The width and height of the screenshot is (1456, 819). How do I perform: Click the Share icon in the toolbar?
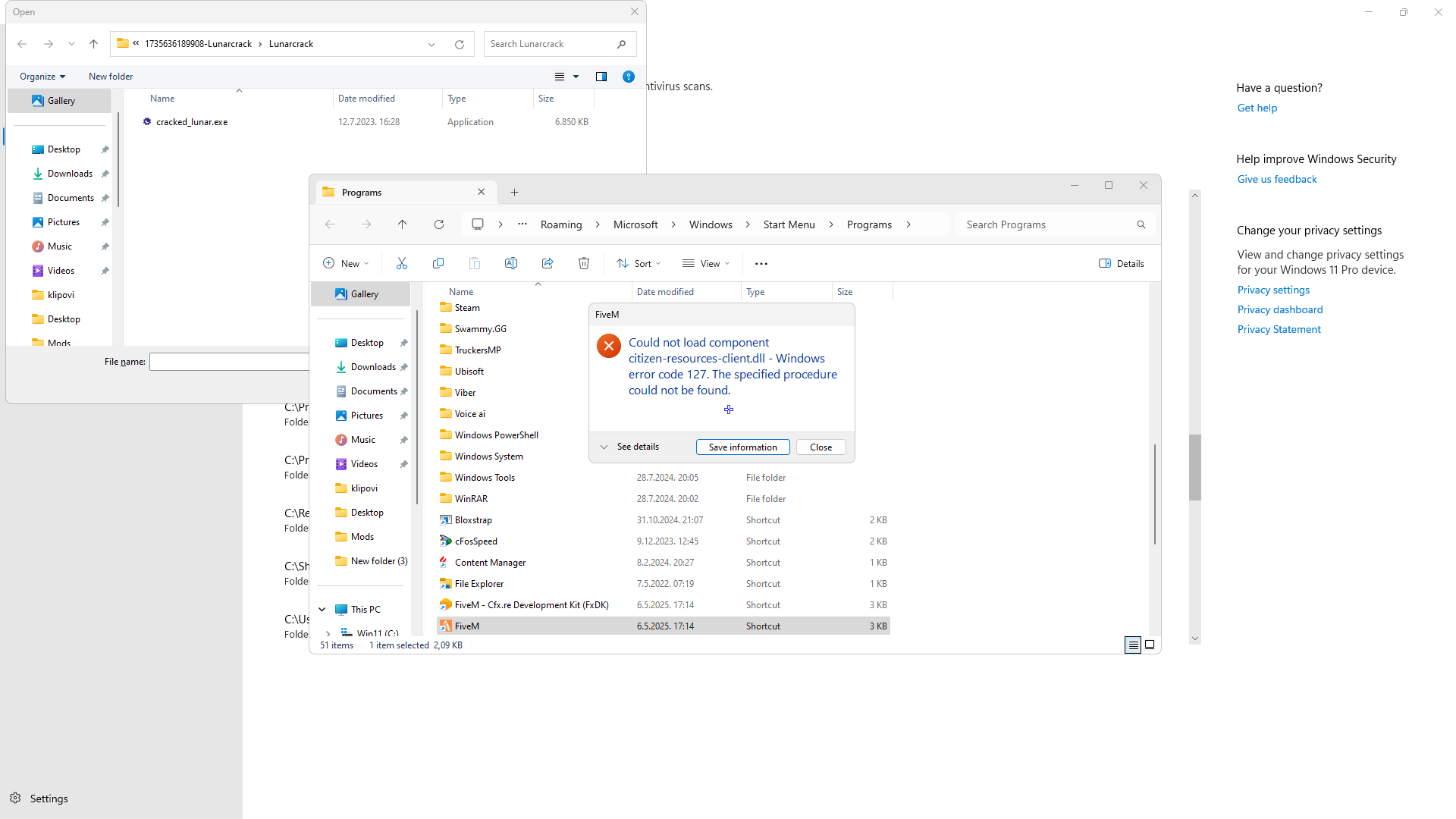click(548, 263)
